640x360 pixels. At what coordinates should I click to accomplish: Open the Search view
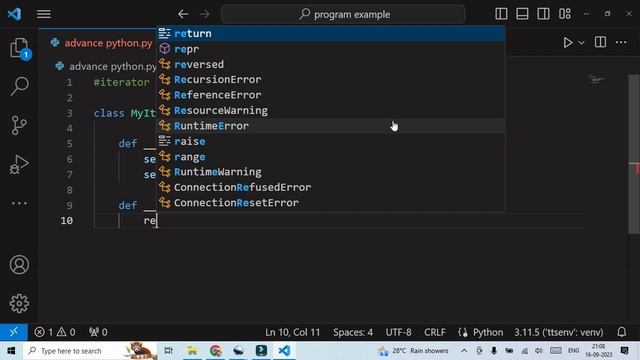click(19, 86)
